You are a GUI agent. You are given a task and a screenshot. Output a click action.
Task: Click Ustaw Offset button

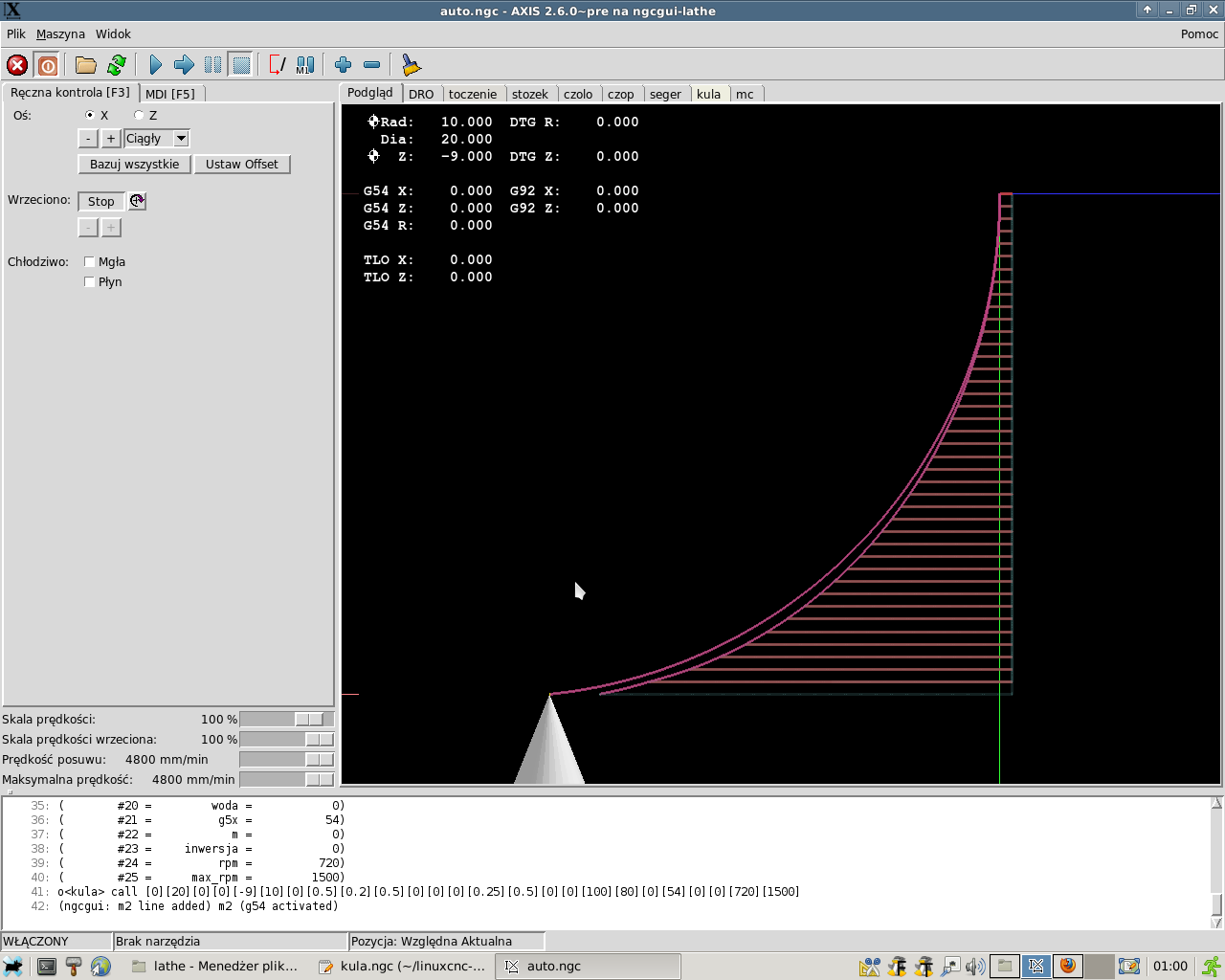click(x=242, y=165)
